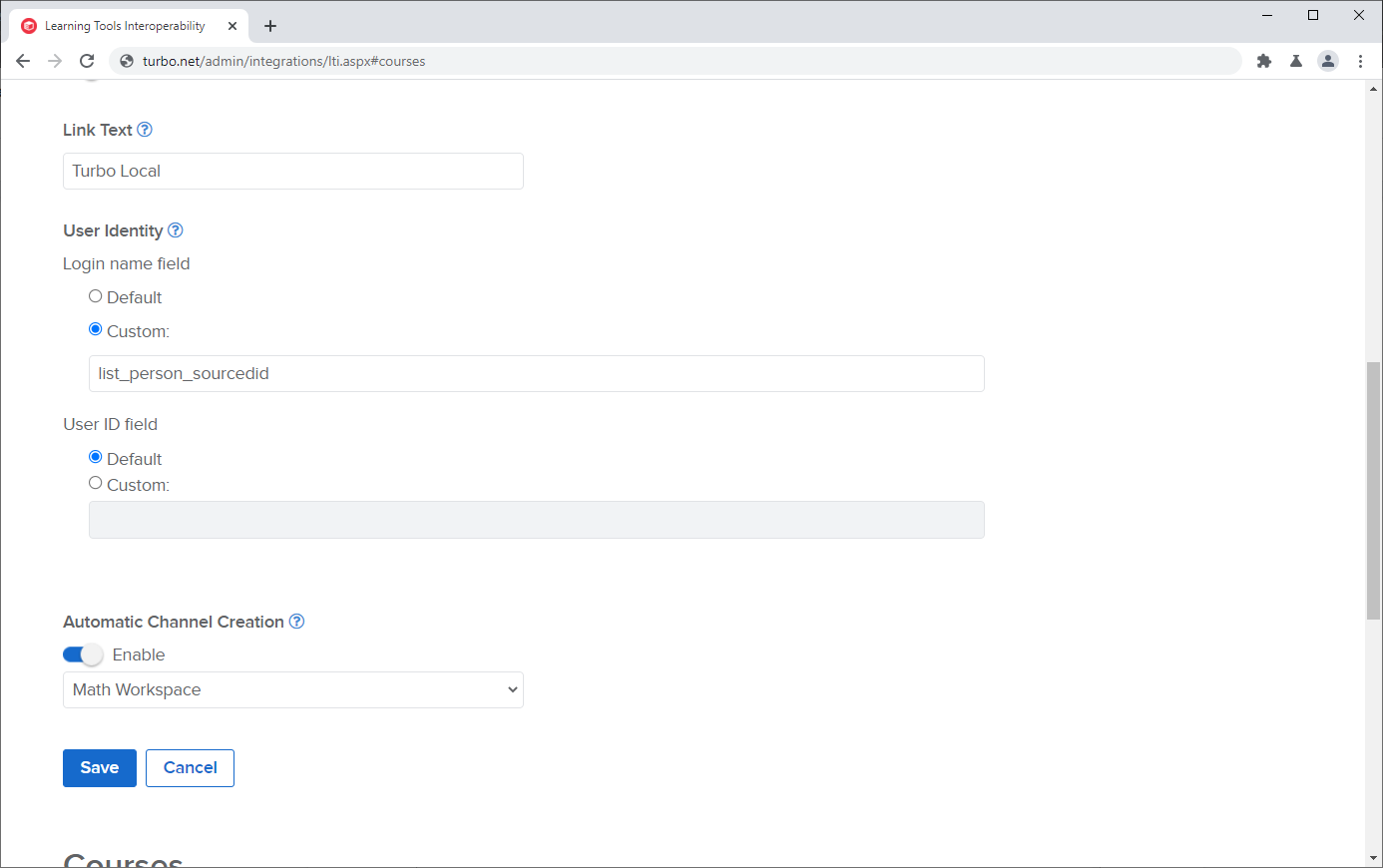Save the integration settings
Image resolution: width=1383 pixels, height=868 pixels.
[99, 767]
